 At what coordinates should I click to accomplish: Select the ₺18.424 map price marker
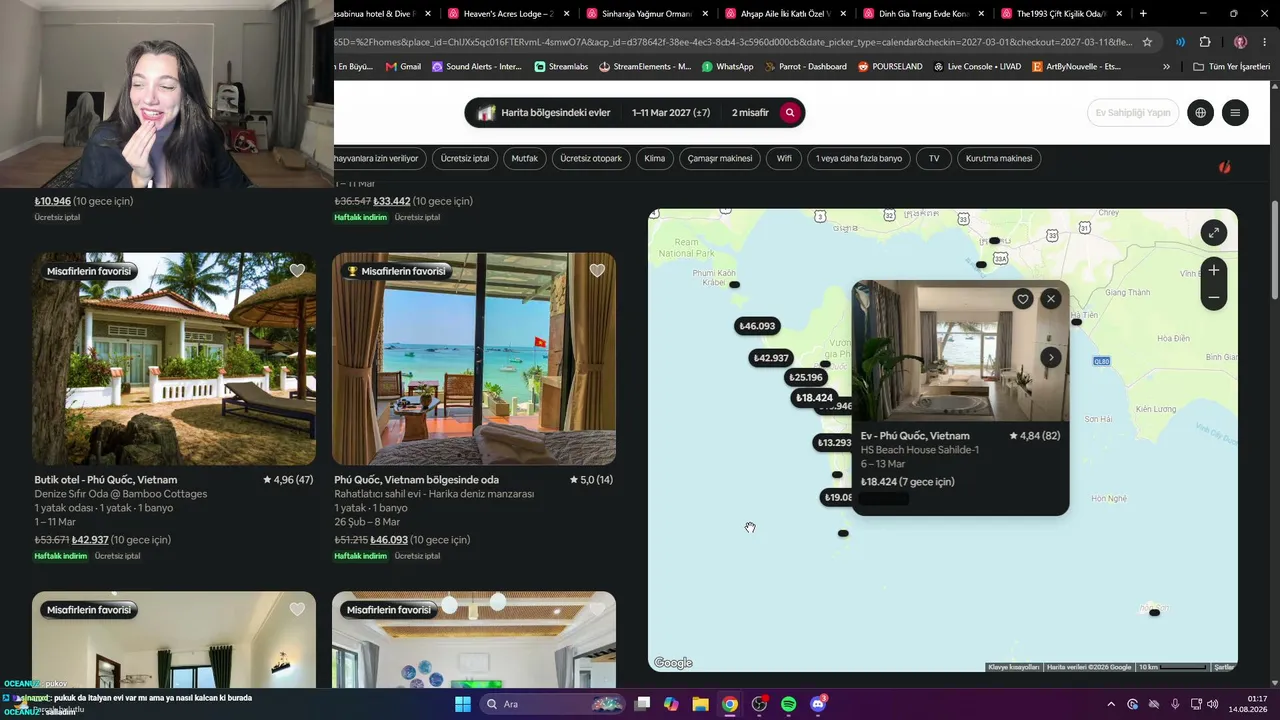tap(814, 398)
